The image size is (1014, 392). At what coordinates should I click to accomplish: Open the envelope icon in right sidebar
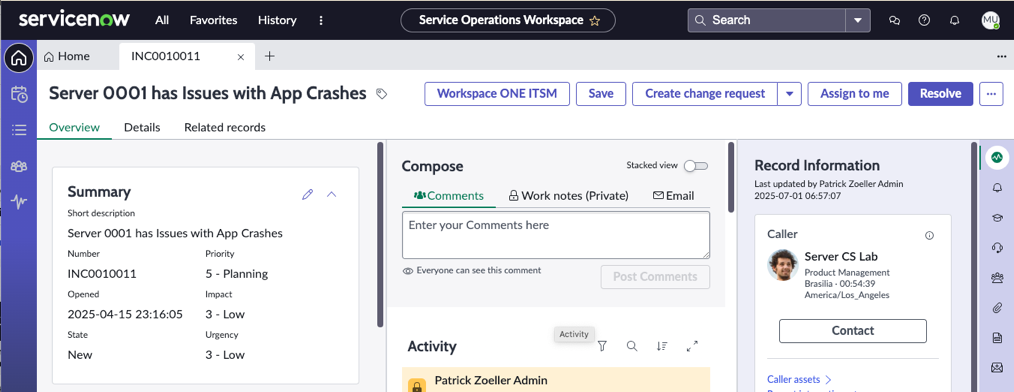(997, 367)
